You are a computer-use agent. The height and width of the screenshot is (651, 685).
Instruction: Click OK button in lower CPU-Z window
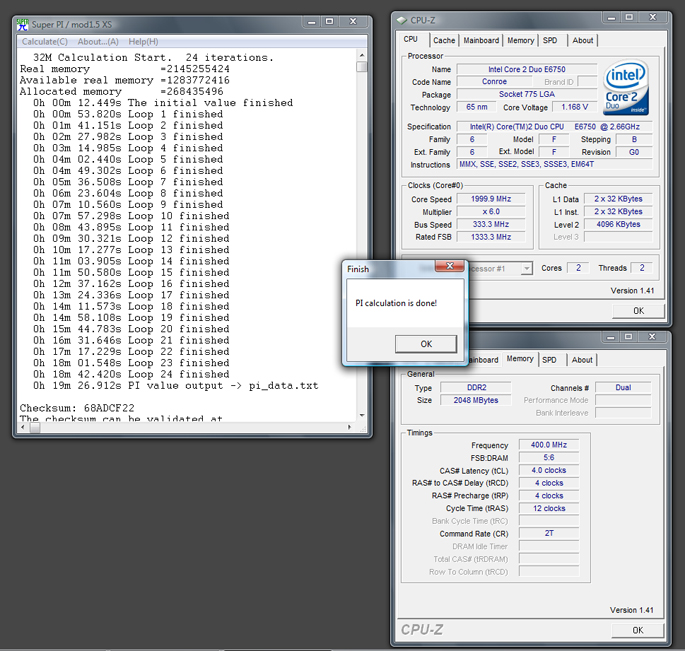pos(637,630)
